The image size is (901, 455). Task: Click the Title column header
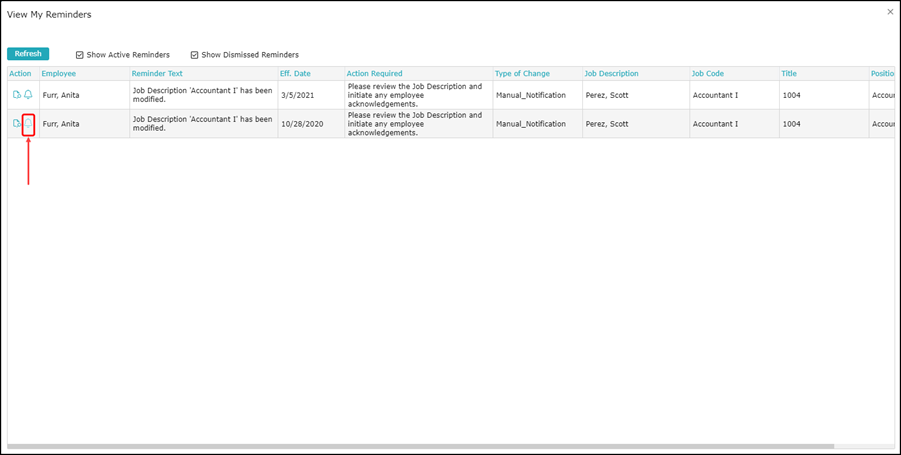[x=789, y=74]
